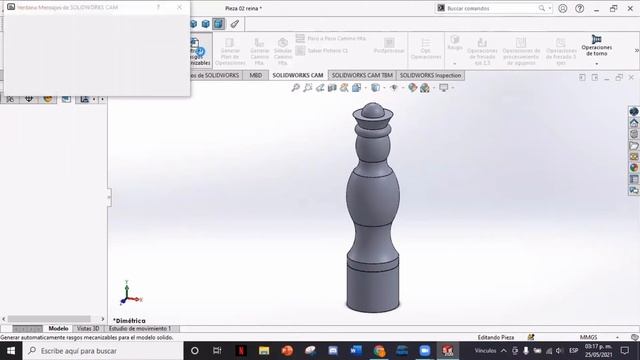Click the Dynamic Annotation Views icon
Screen dimensions: 640x360
pos(344,87)
